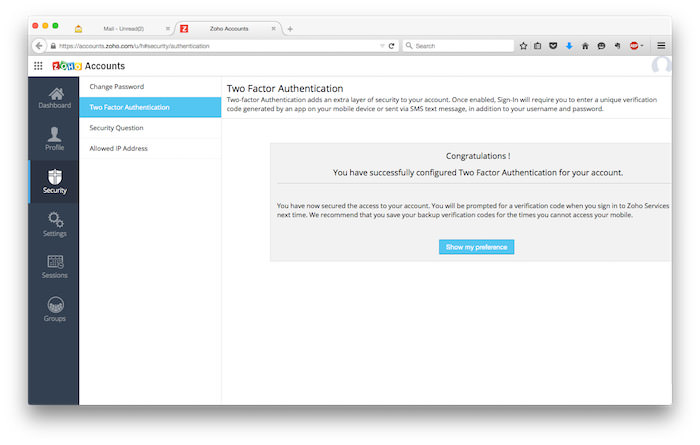Click the Adblock Plus red icon

pos(633,46)
